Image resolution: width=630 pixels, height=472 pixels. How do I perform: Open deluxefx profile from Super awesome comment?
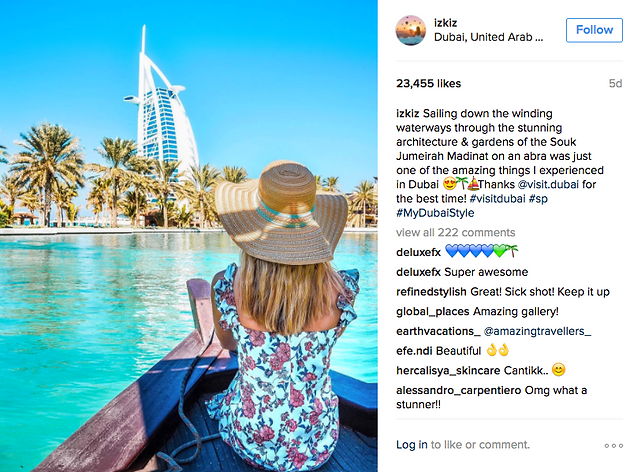[418, 272]
